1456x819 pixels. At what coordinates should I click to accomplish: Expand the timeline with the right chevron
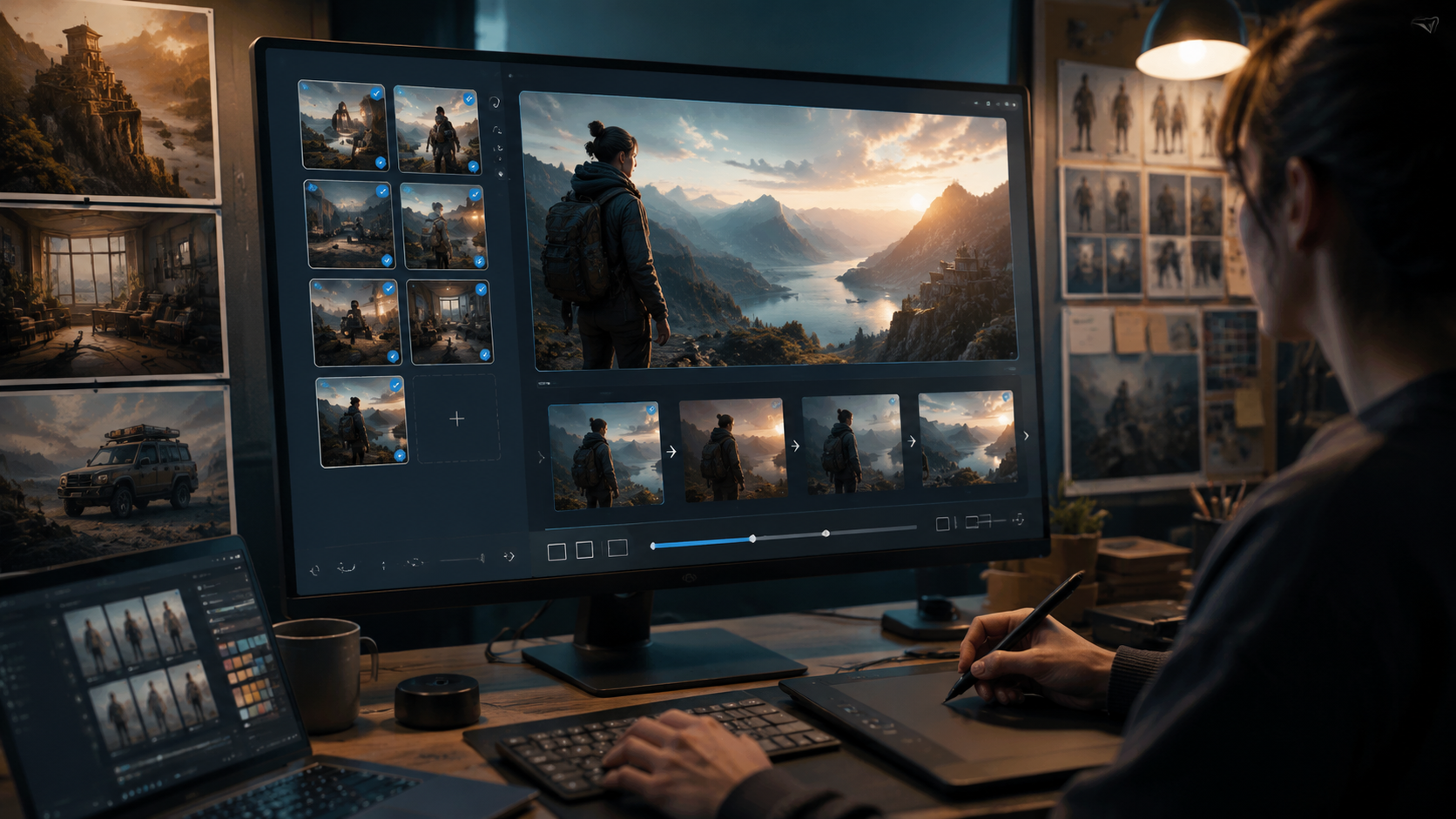[x=1026, y=436]
